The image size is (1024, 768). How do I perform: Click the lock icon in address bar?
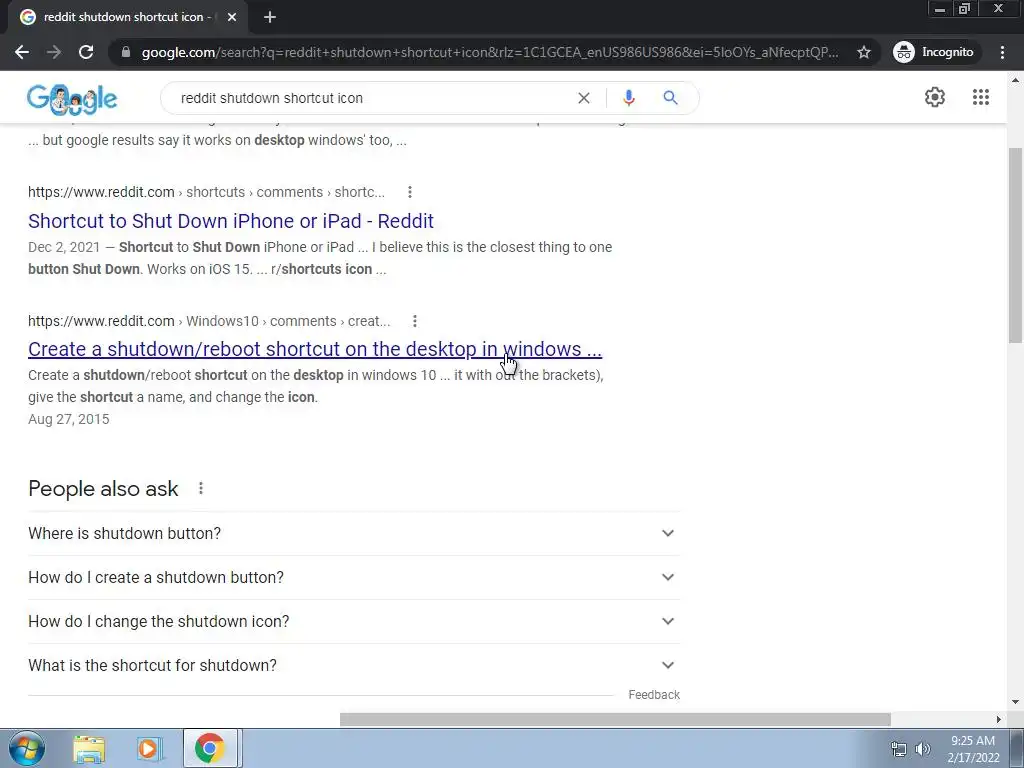click(126, 52)
